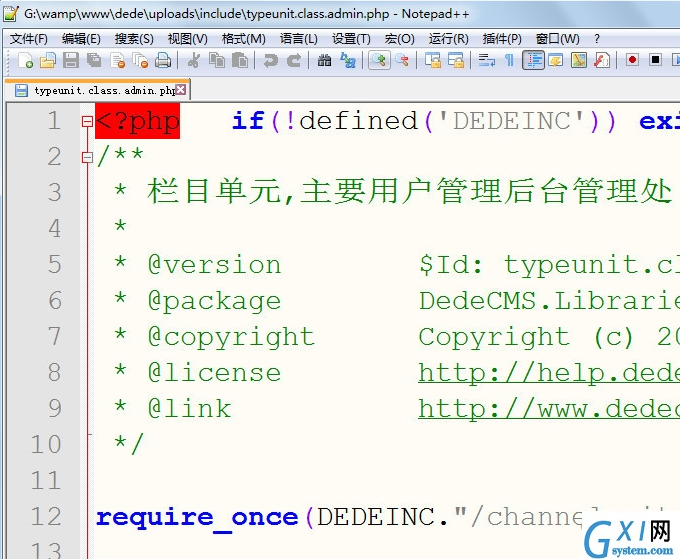This screenshot has width=680, height=559.
Task: Select the typeunit.class.admin.php tab
Action: point(98,90)
